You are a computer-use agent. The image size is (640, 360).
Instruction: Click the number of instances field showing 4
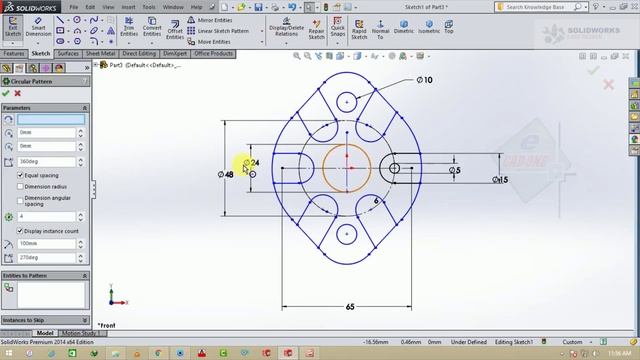click(47, 216)
